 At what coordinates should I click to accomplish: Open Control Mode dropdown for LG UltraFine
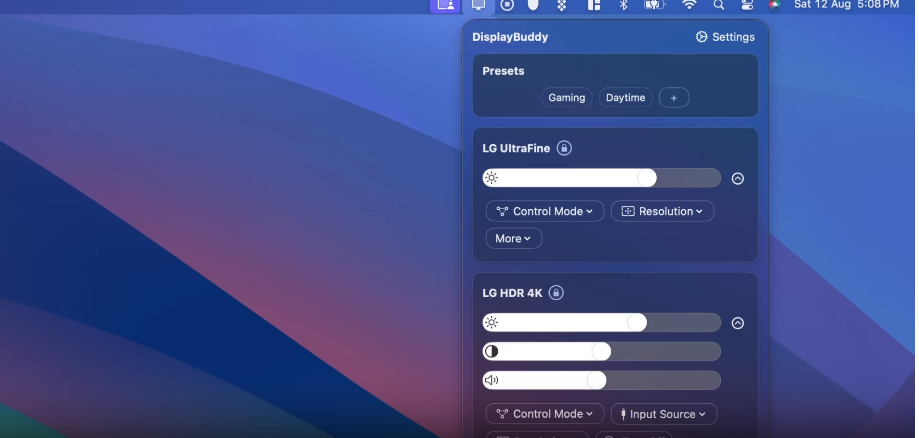544,211
